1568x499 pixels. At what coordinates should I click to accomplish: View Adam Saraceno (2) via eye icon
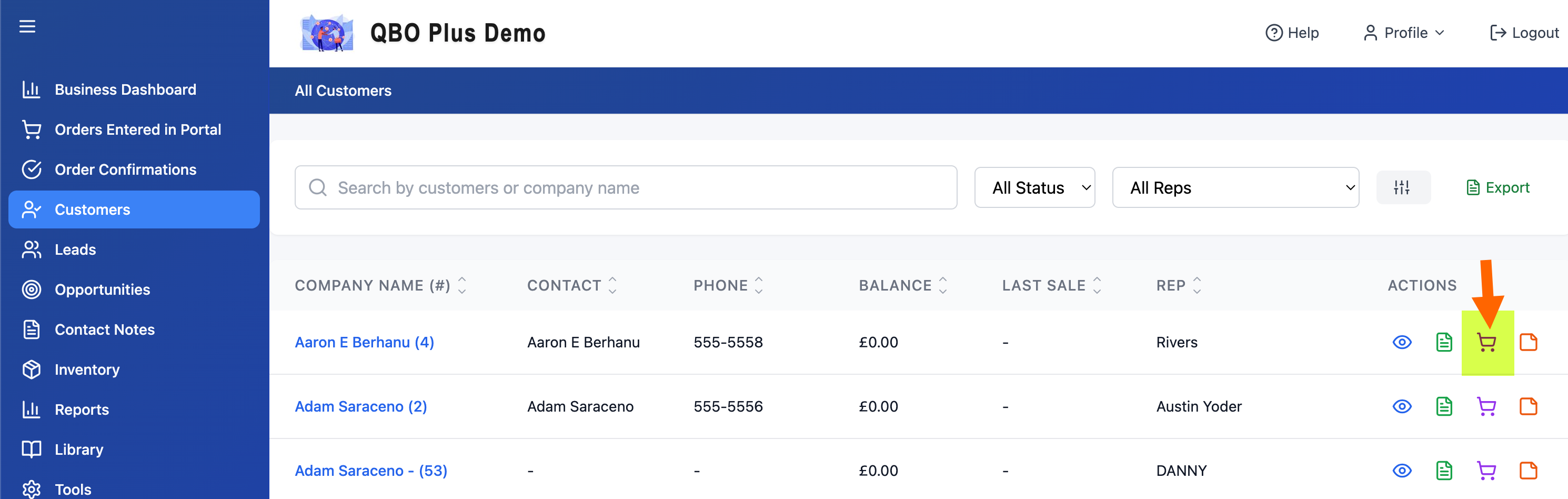pyautogui.click(x=1402, y=406)
